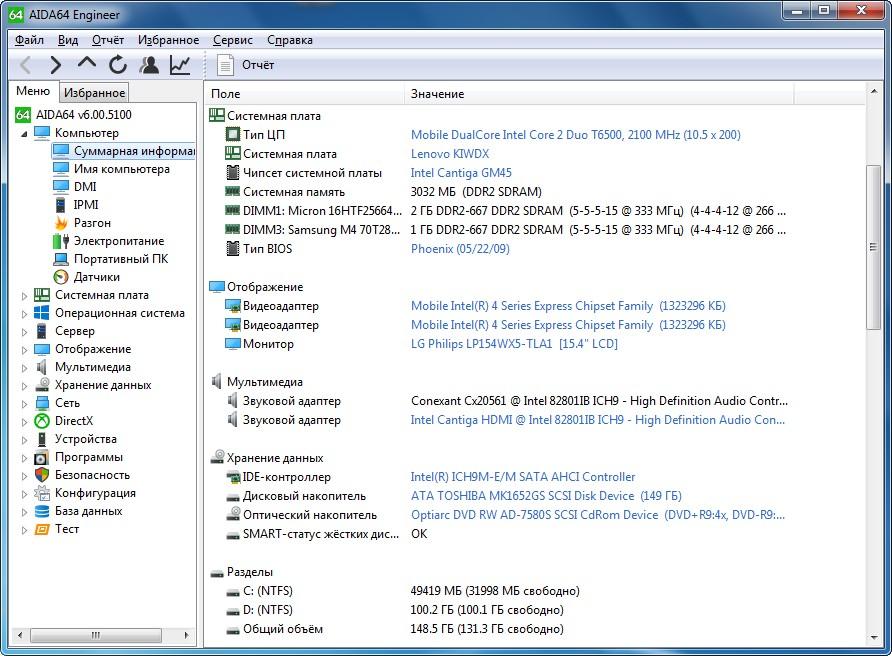This screenshot has height=656, width=892.
Task: Open the Вид menu
Action: tap(68, 40)
